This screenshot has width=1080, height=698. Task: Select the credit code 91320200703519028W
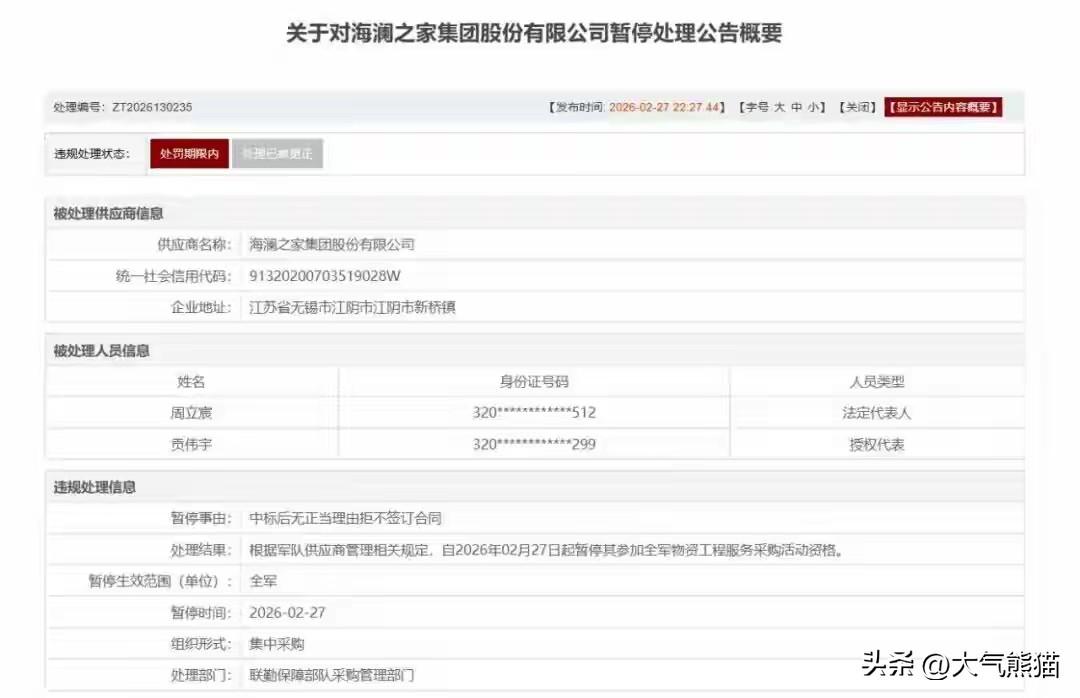point(324,276)
